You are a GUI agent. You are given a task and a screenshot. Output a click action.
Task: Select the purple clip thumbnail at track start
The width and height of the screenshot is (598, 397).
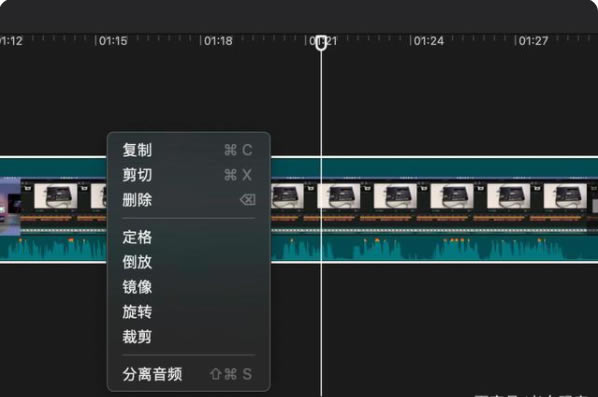pyautogui.click(x=10, y=206)
